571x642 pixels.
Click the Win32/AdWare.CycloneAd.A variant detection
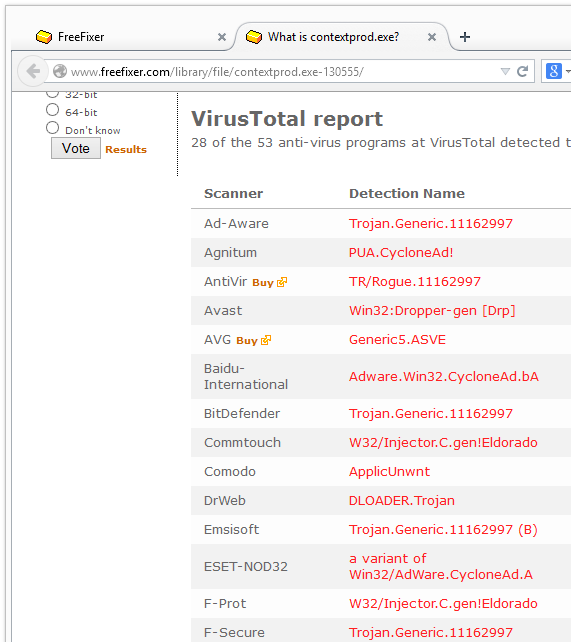[441, 567]
